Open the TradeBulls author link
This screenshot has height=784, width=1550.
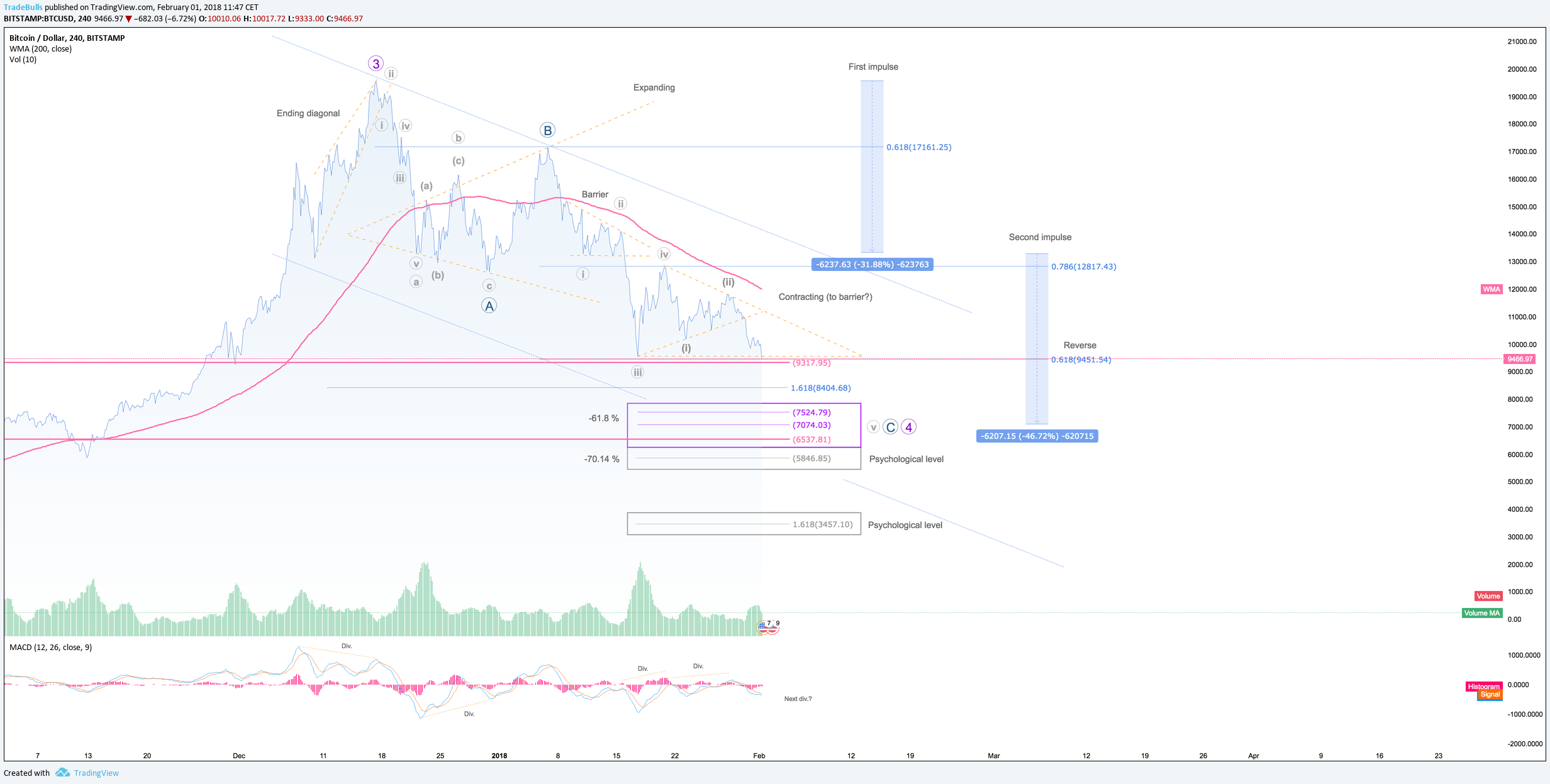pyautogui.click(x=23, y=8)
